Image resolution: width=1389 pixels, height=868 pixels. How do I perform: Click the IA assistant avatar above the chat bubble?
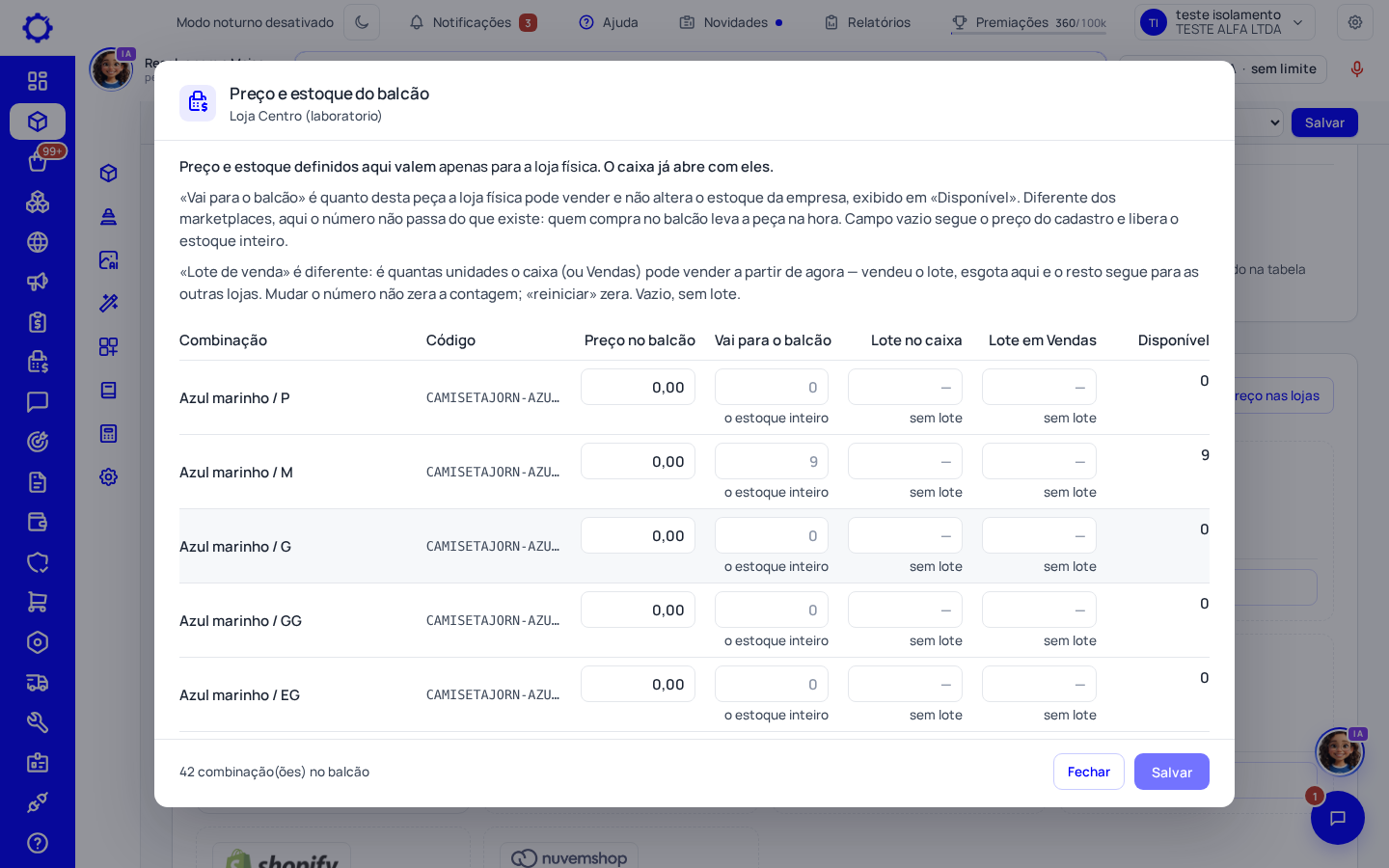1340,751
